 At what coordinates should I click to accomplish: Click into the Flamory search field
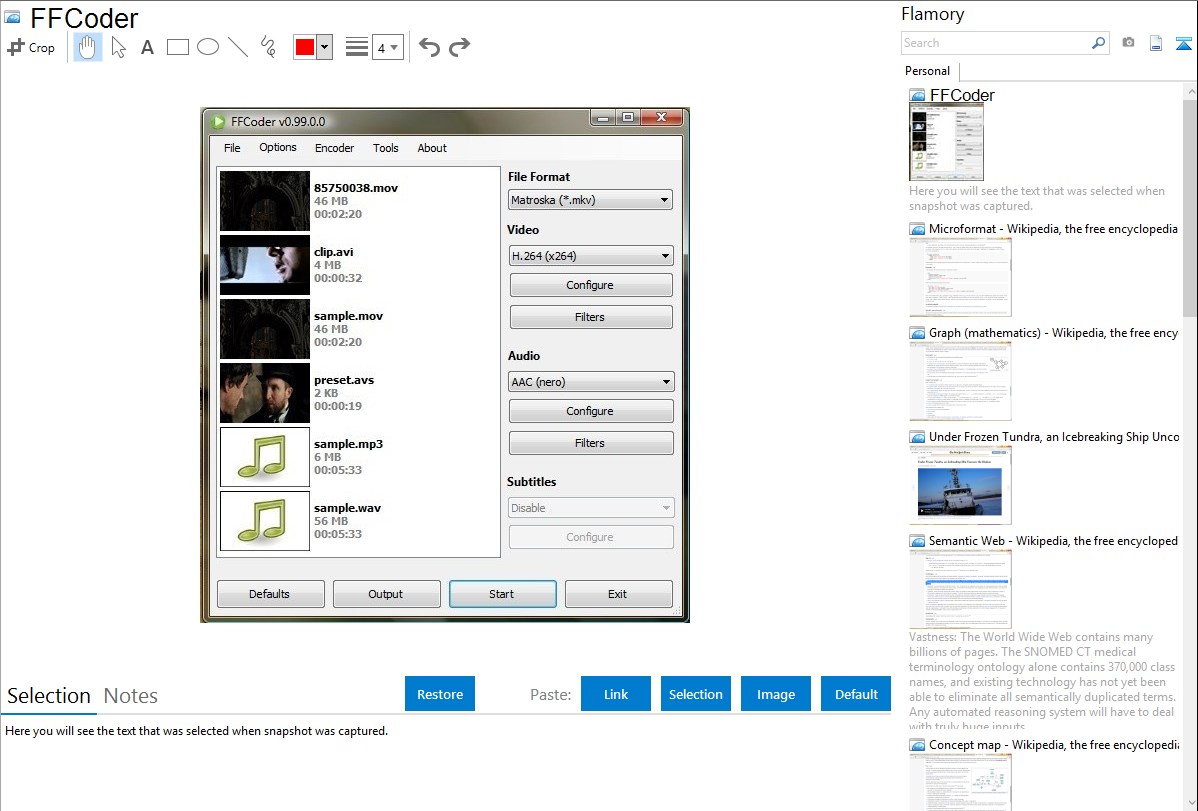click(996, 43)
